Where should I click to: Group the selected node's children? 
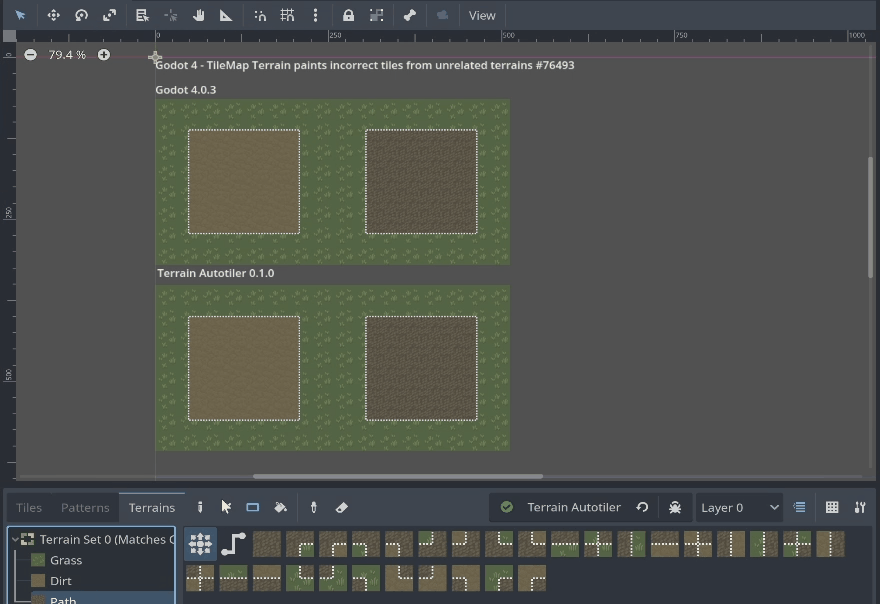(377, 15)
